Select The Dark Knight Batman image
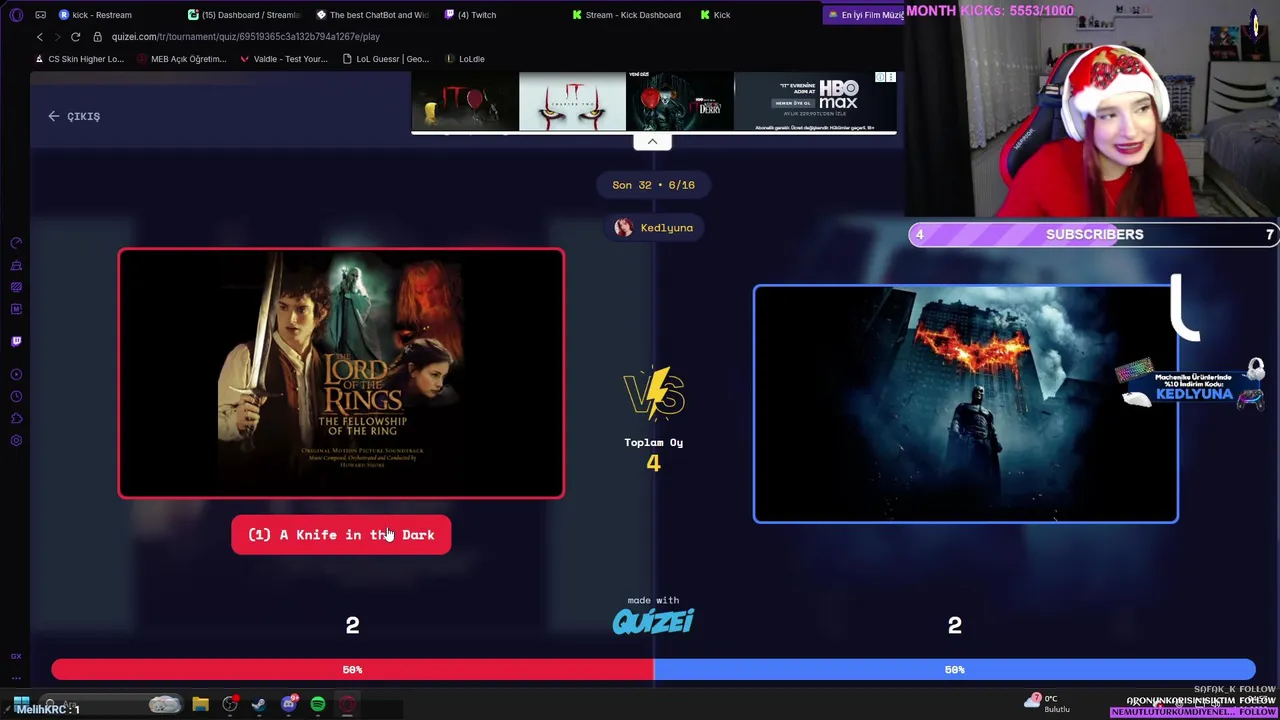Image resolution: width=1280 pixels, height=720 pixels. pos(965,404)
